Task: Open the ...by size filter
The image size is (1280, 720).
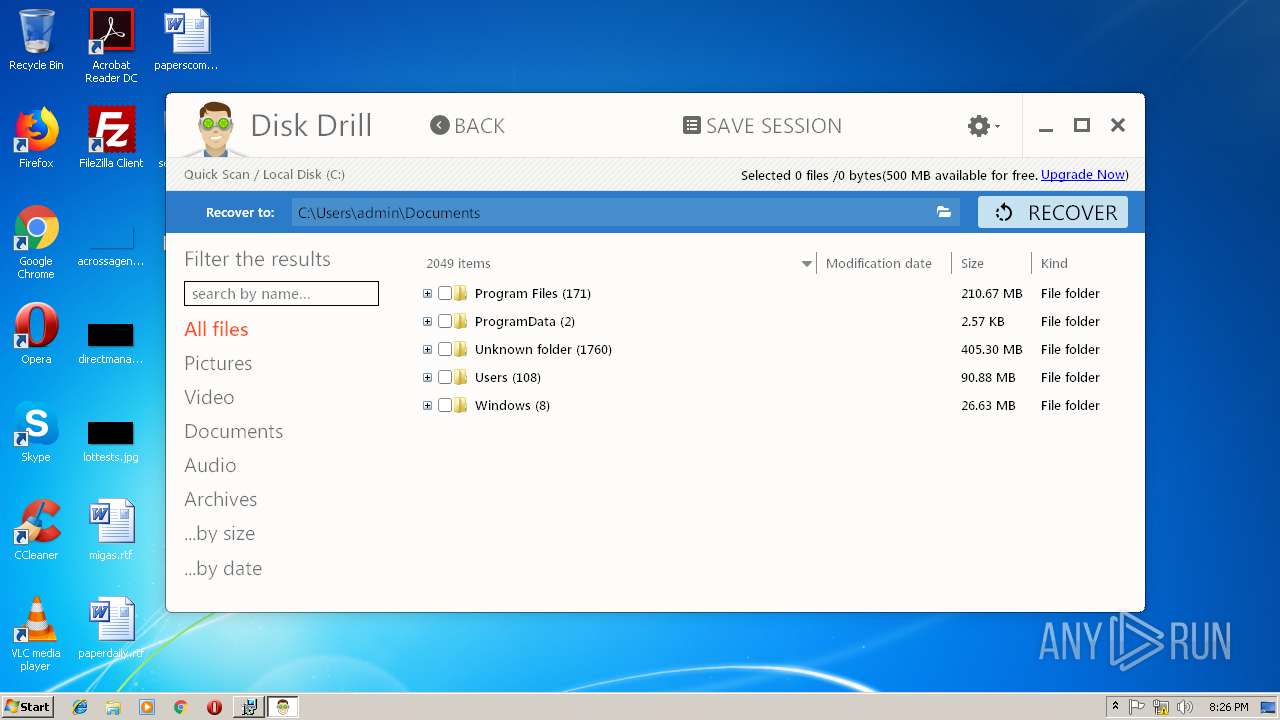Action: [x=219, y=533]
